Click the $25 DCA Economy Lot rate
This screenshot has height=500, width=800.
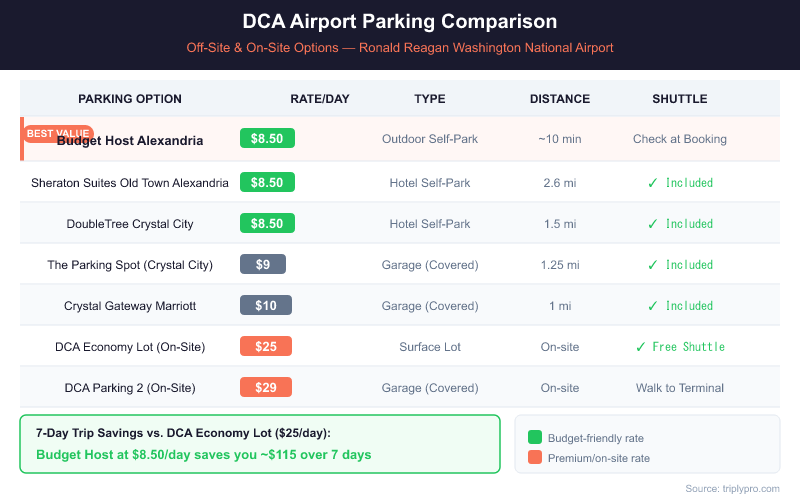pyautogui.click(x=266, y=347)
